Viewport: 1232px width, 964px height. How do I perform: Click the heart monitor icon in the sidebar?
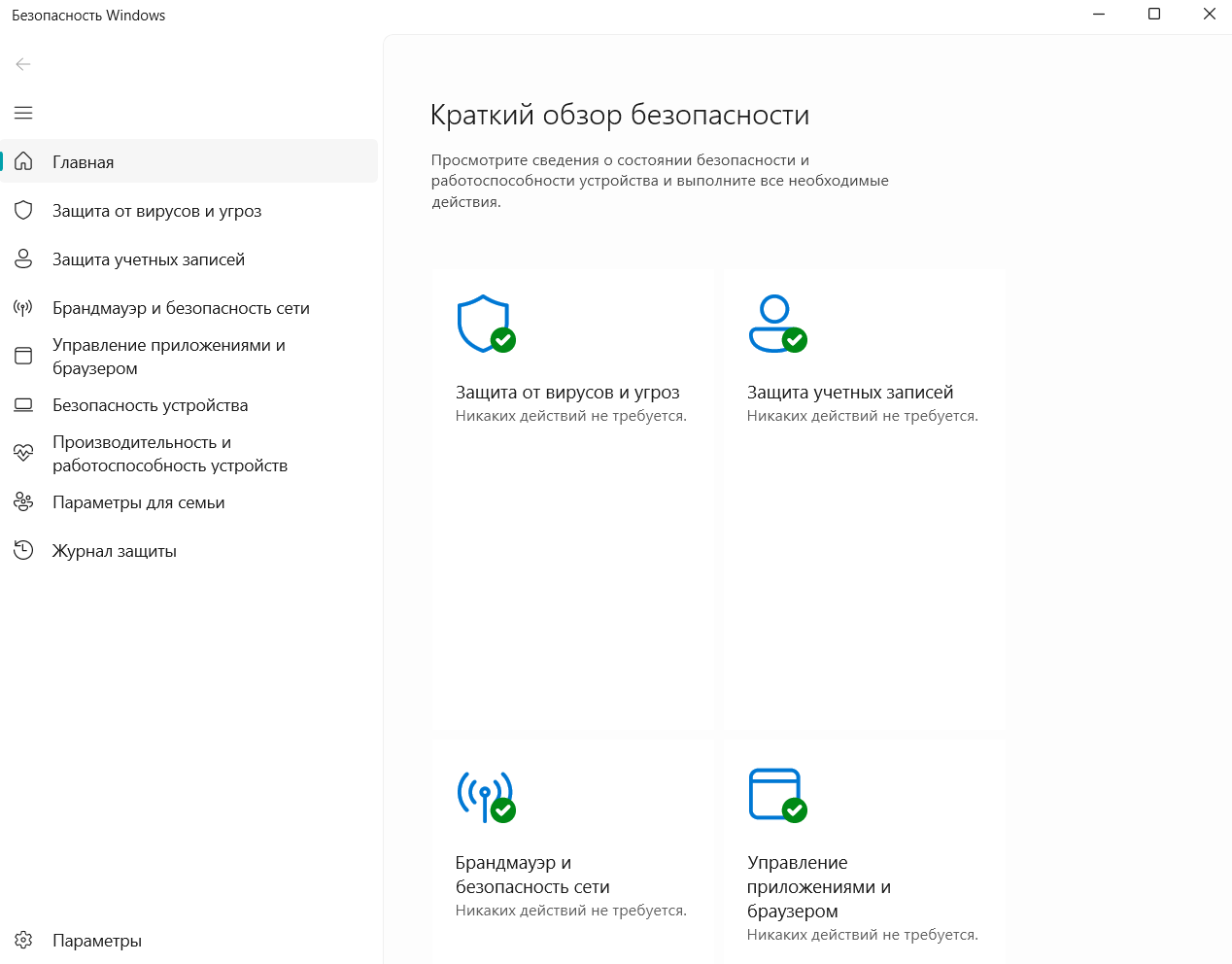(x=23, y=453)
